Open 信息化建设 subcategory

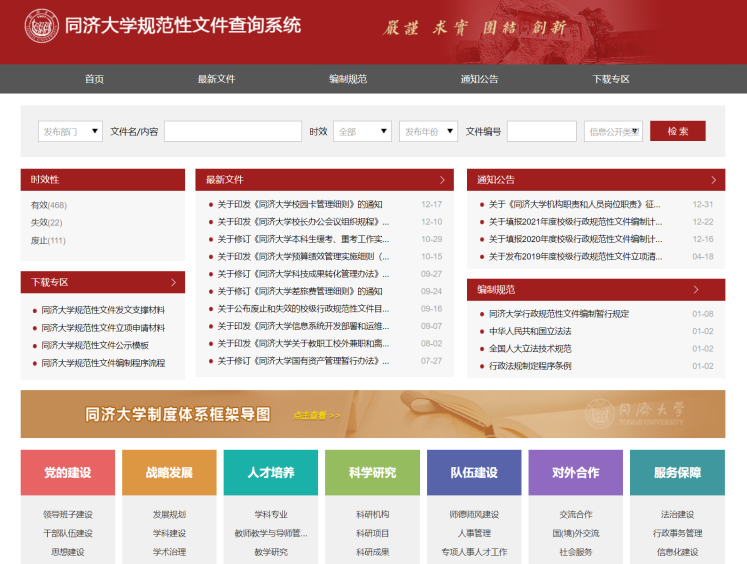pos(677,552)
